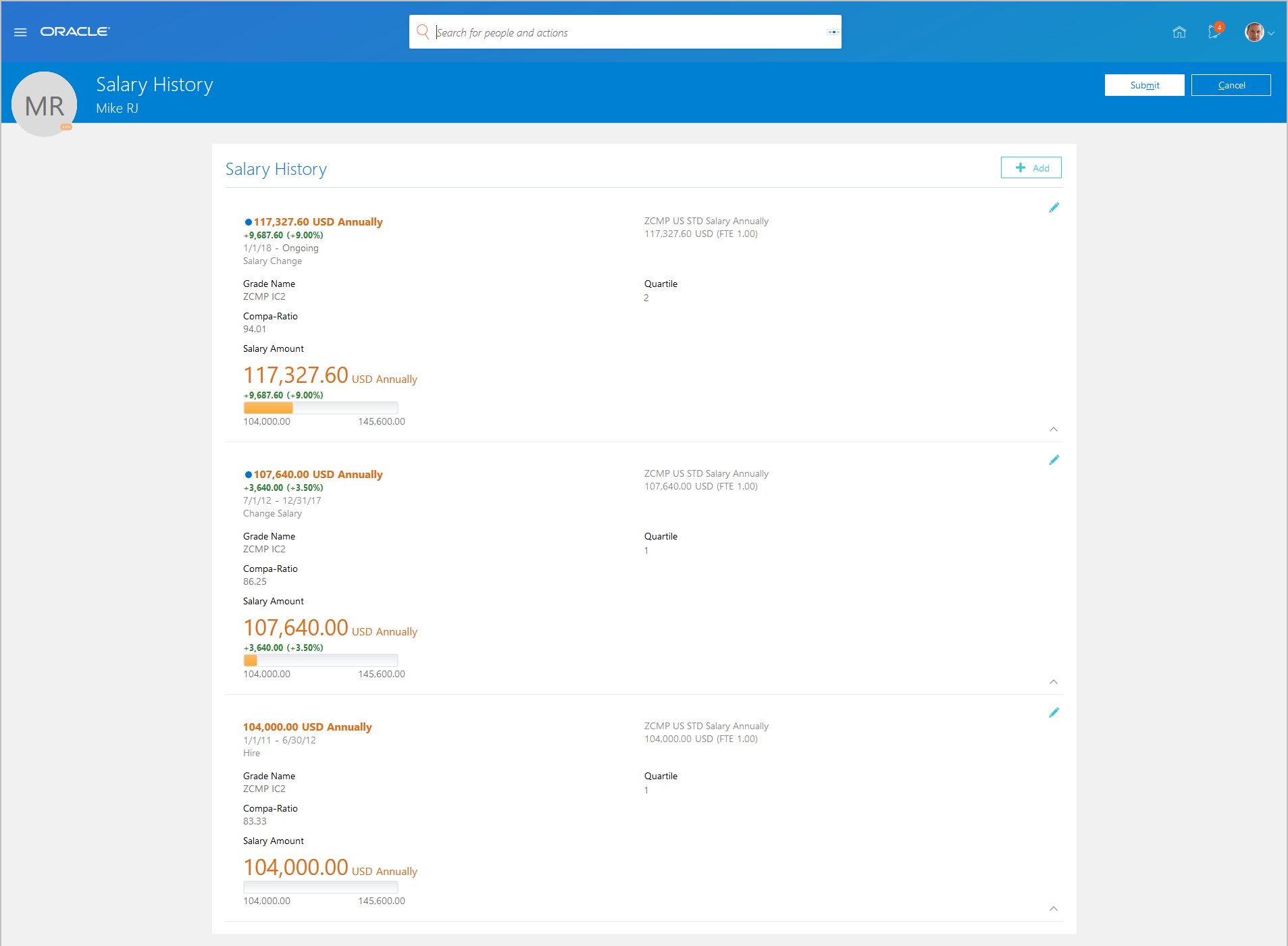This screenshot has width=1288, height=946.
Task: Click the Compa-Ratio value 86.25
Action: tap(255, 581)
